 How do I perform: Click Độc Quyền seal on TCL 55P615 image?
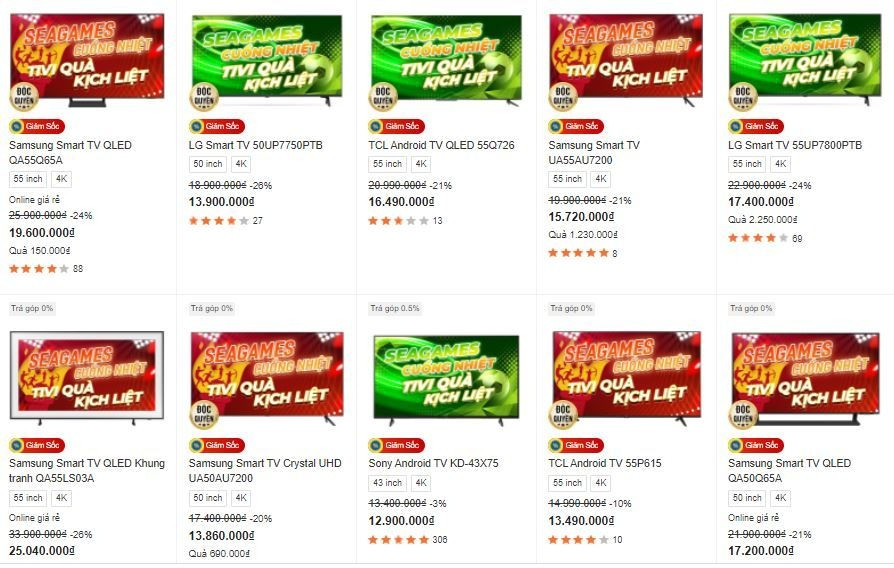pos(563,415)
